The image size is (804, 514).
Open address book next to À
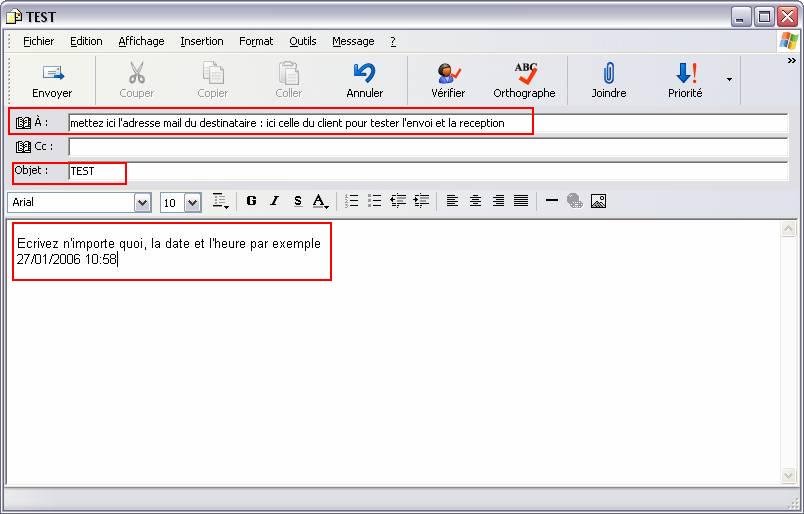click(x=23, y=123)
